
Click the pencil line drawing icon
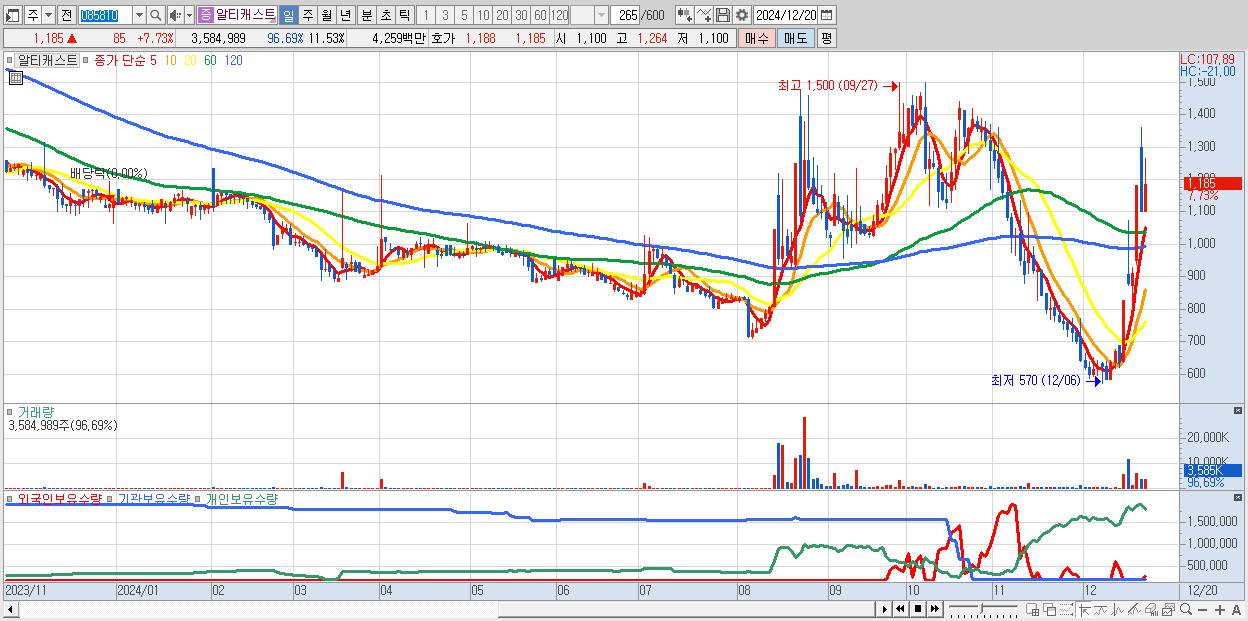[x=1135, y=610]
